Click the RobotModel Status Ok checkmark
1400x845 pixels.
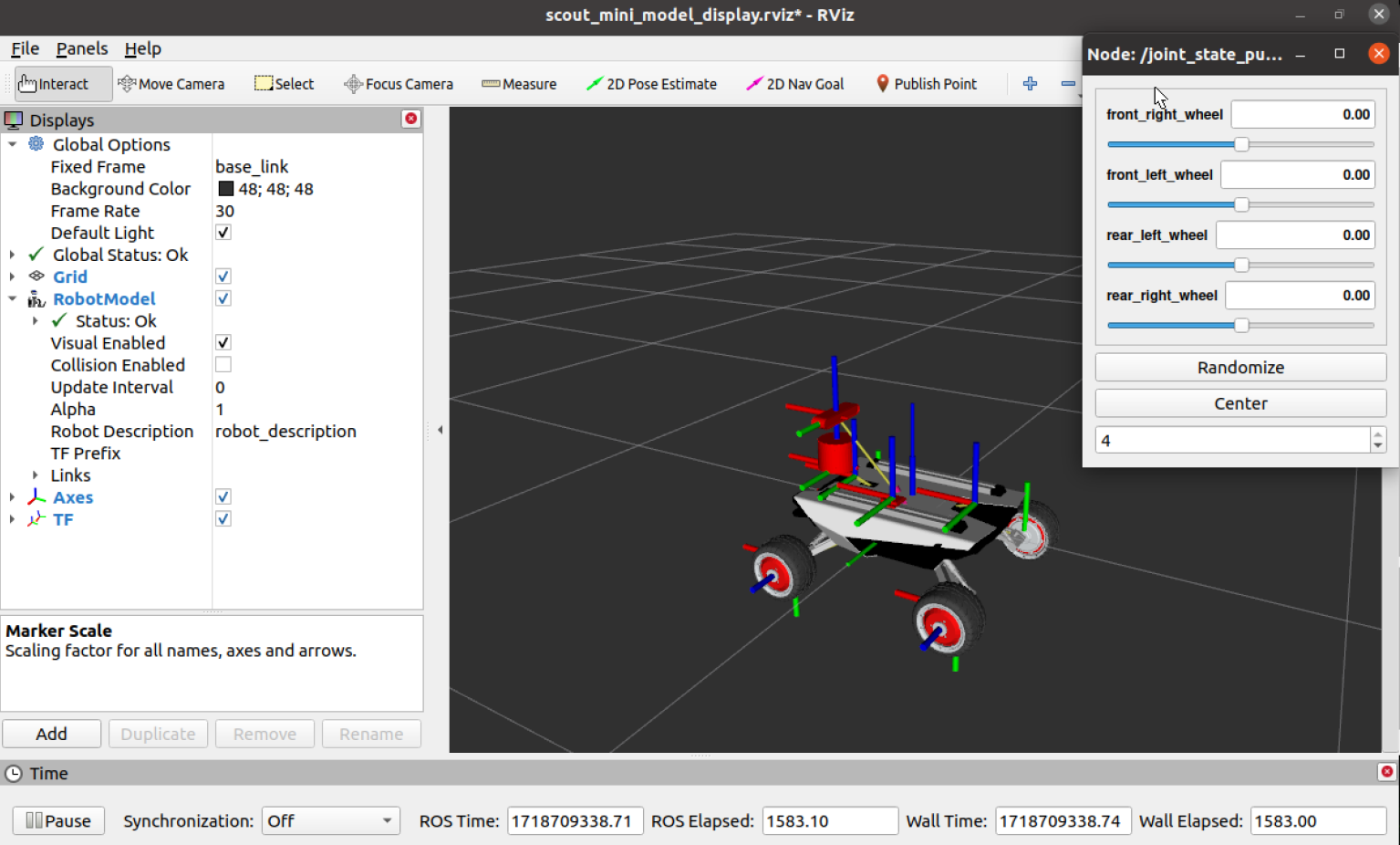point(59,320)
